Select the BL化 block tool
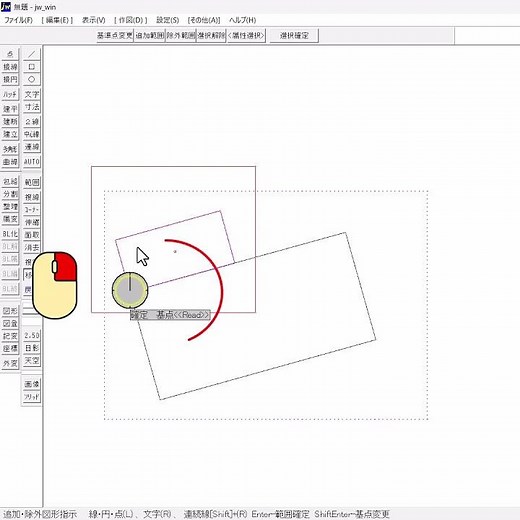 tap(10, 234)
